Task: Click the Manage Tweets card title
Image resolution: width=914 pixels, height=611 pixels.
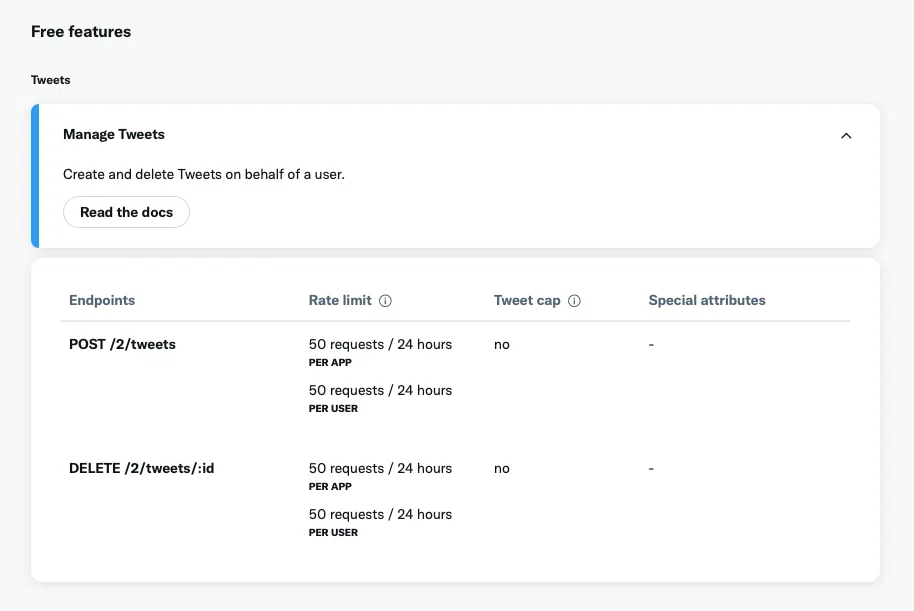Action: [x=114, y=134]
